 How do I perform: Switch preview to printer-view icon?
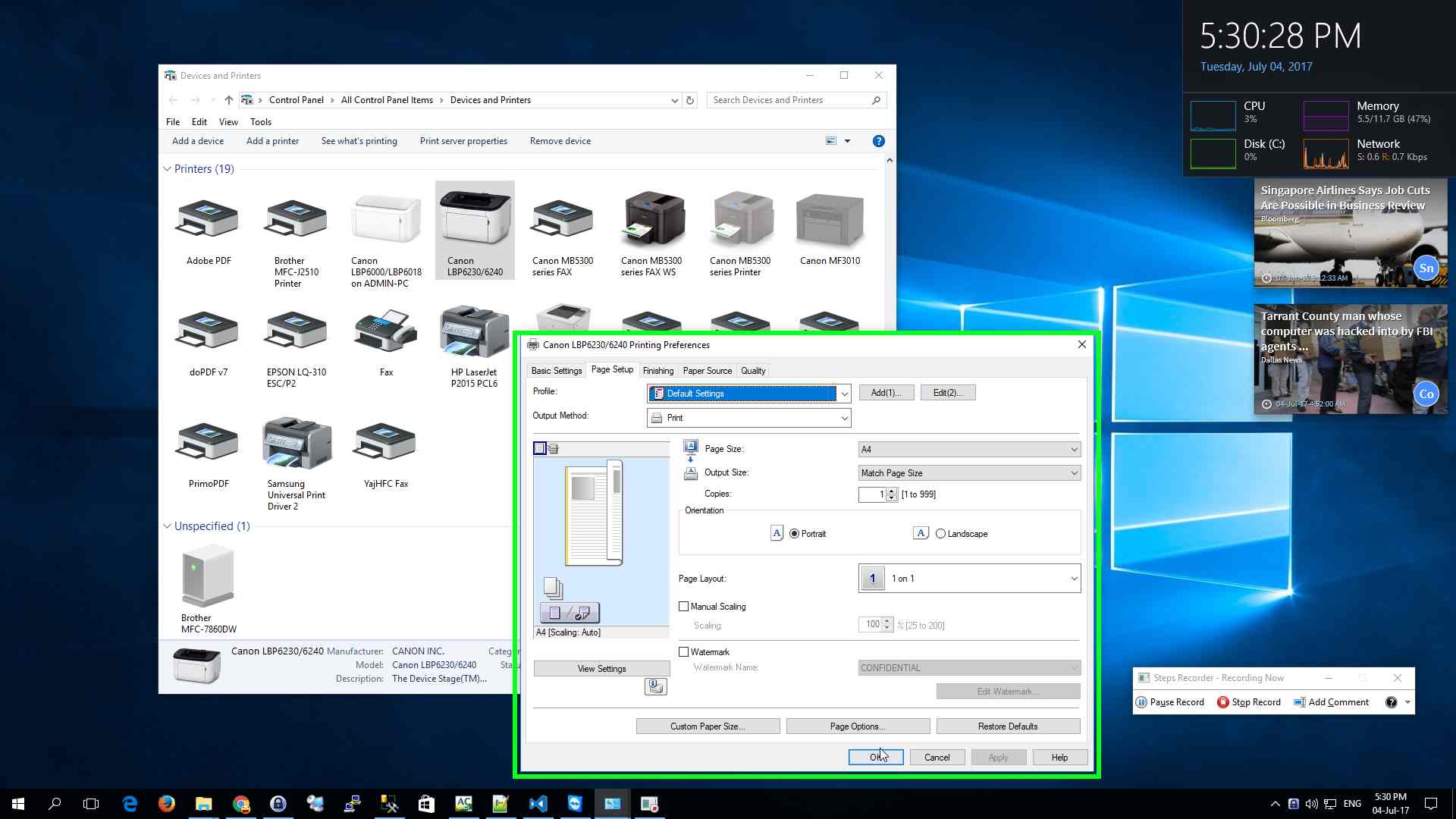pyautogui.click(x=554, y=449)
